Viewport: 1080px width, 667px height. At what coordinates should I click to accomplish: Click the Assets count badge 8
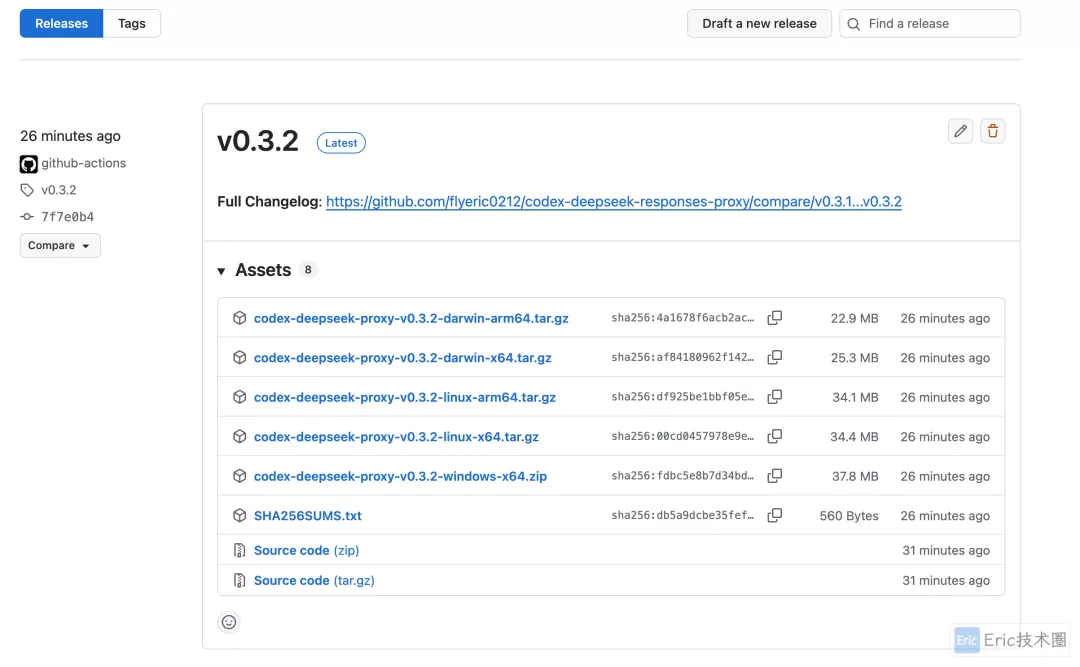point(308,269)
